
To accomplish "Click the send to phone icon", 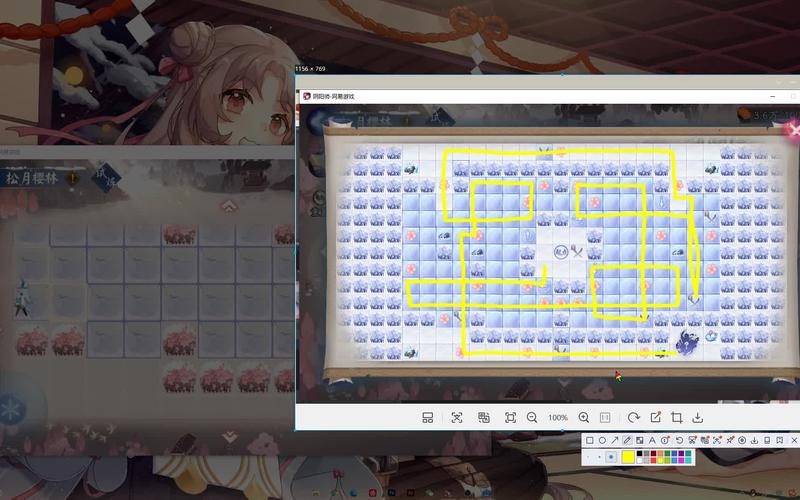I will coord(767,440).
